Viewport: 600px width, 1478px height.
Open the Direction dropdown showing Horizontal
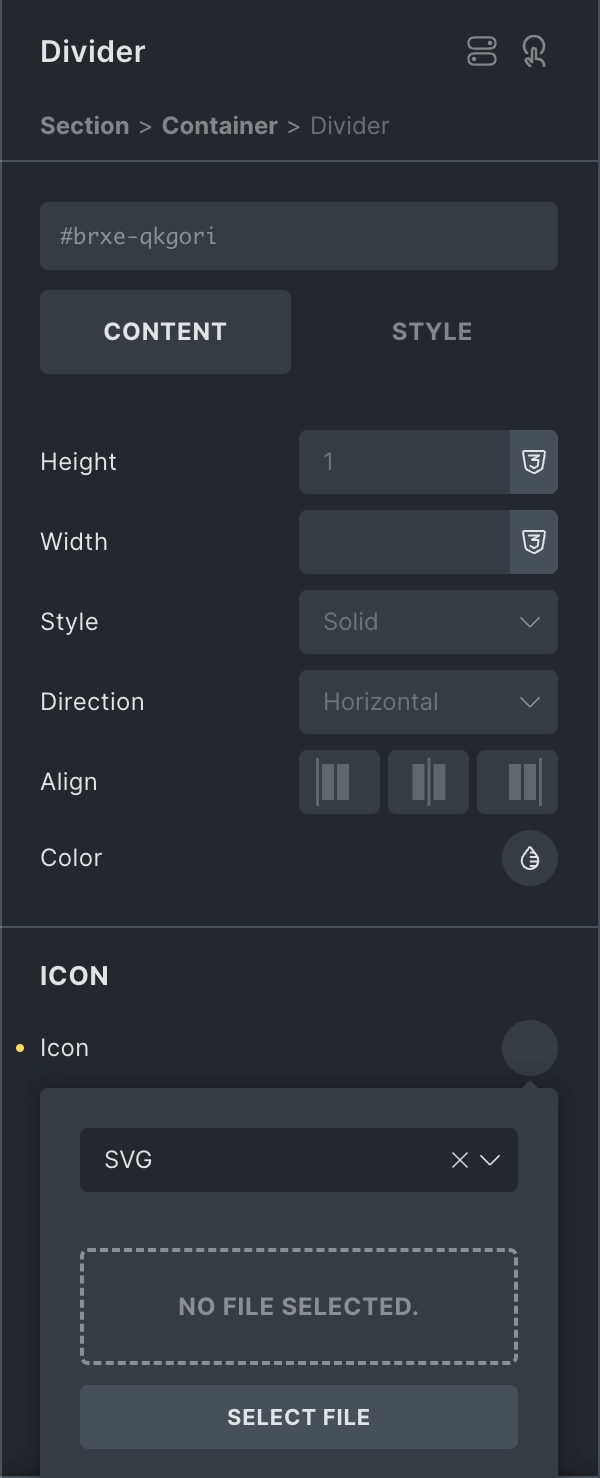coord(428,702)
